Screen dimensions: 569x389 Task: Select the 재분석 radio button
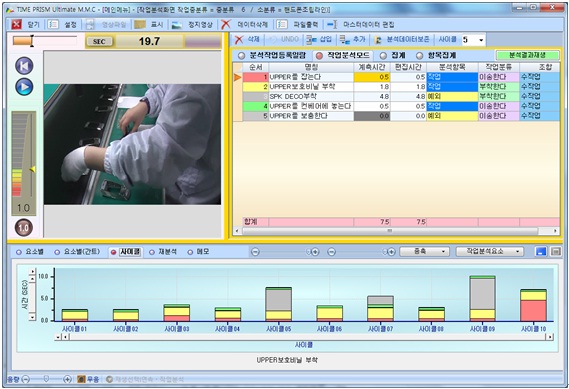pos(152,252)
